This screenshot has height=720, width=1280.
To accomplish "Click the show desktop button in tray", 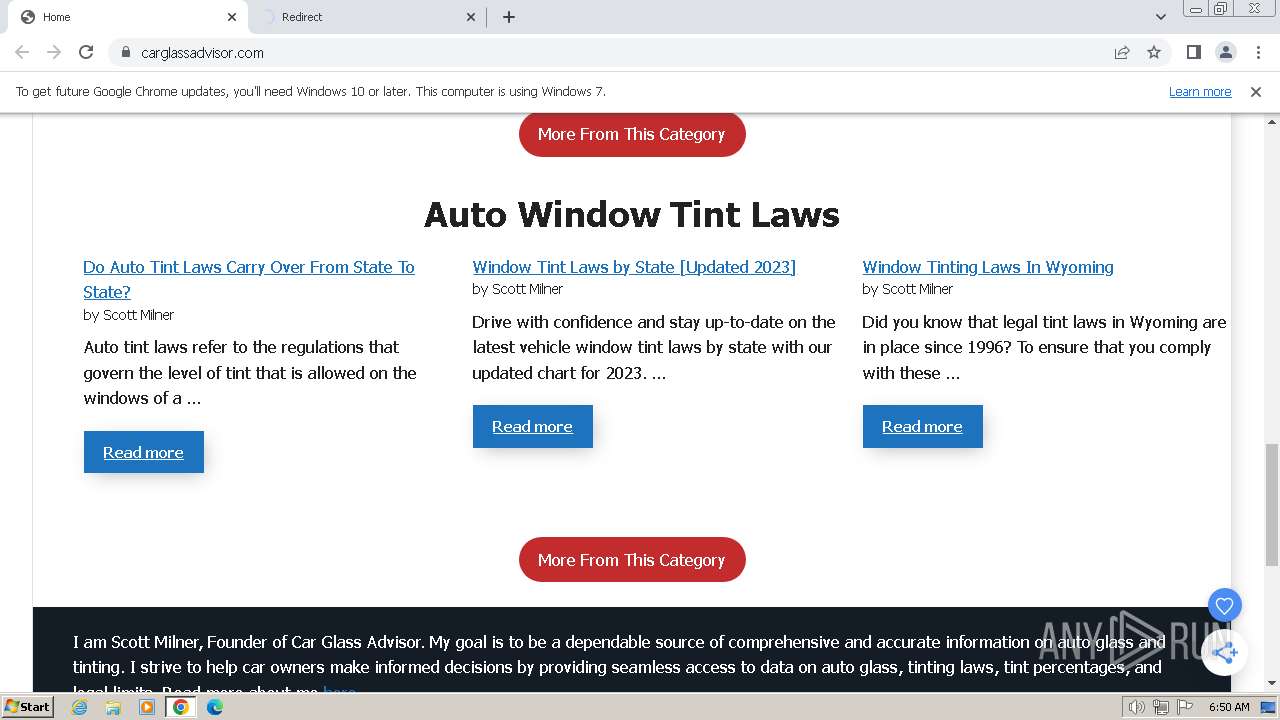I will tap(1269, 707).
